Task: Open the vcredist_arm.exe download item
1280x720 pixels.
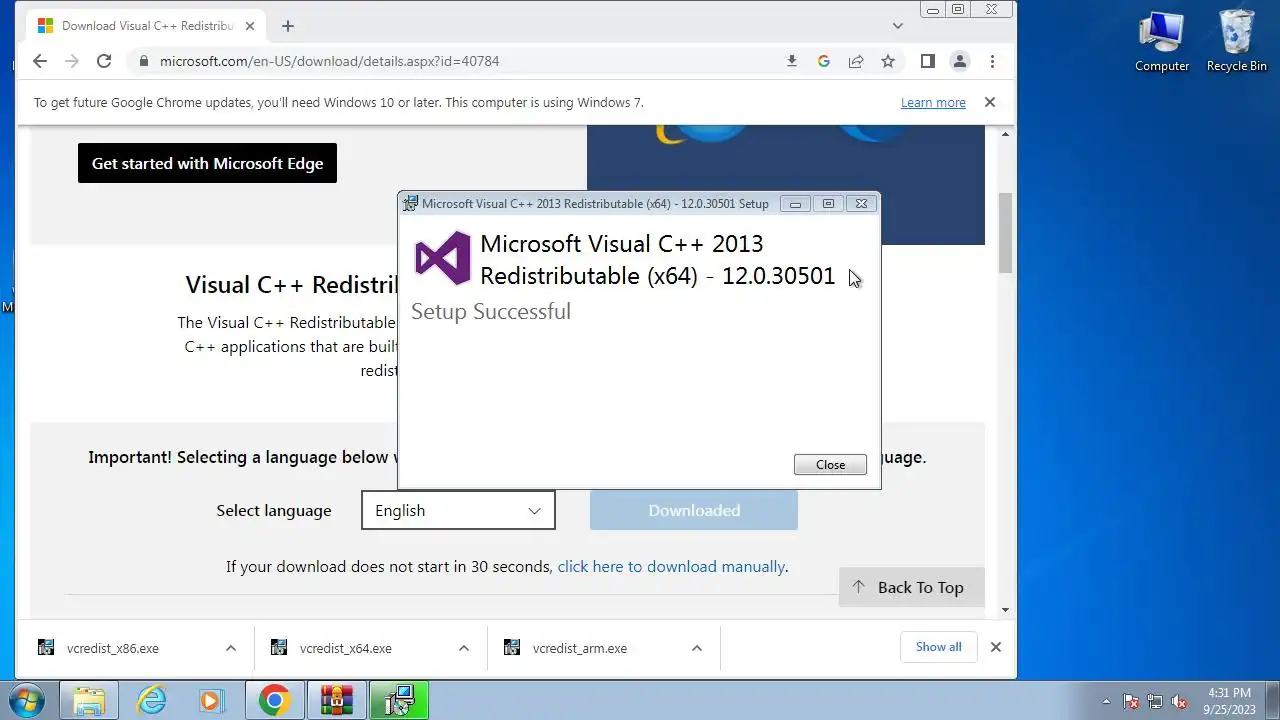Action: click(579, 648)
